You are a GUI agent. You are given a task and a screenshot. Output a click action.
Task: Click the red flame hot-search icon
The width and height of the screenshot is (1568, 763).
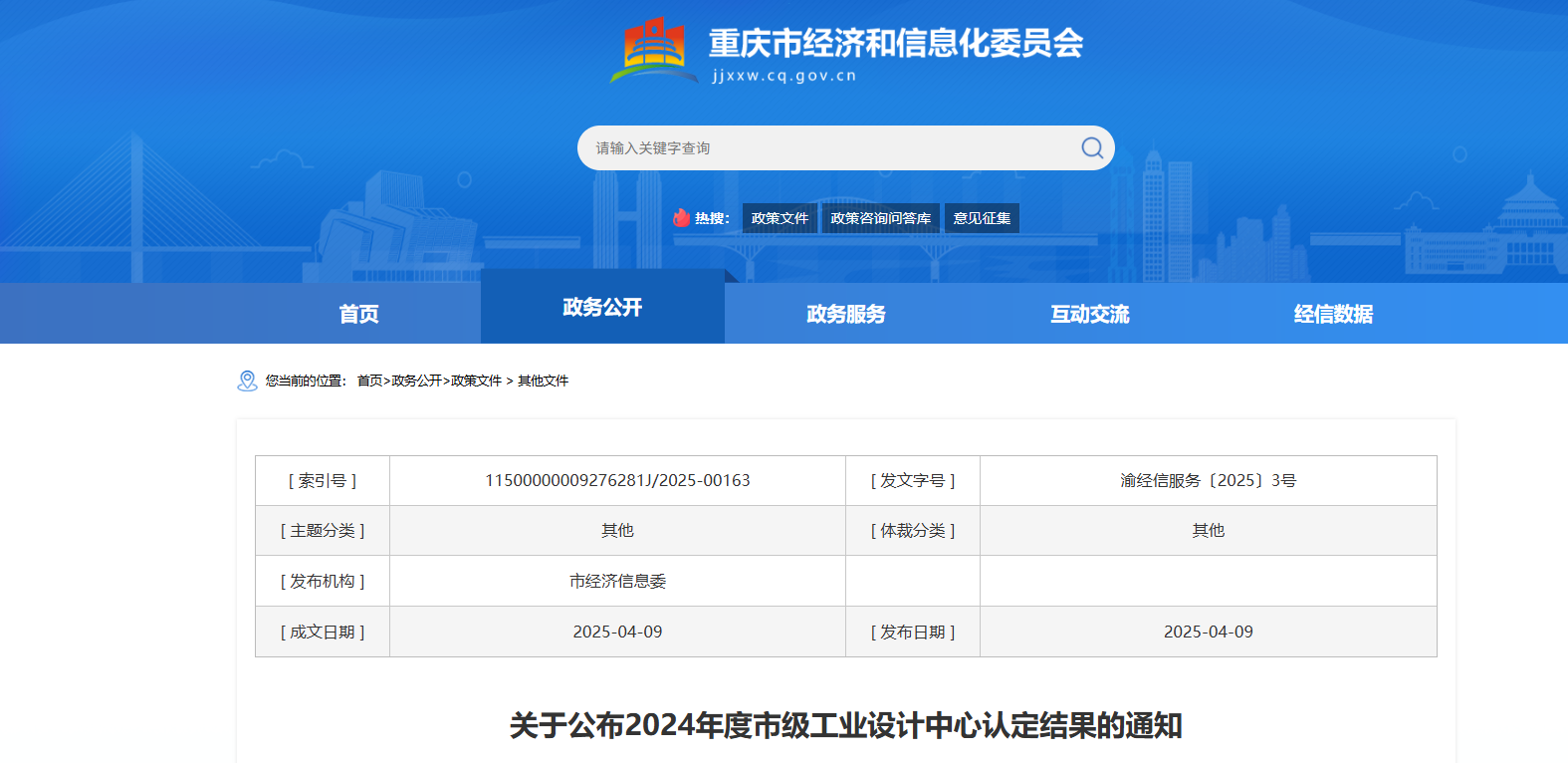pyautogui.click(x=681, y=218)
